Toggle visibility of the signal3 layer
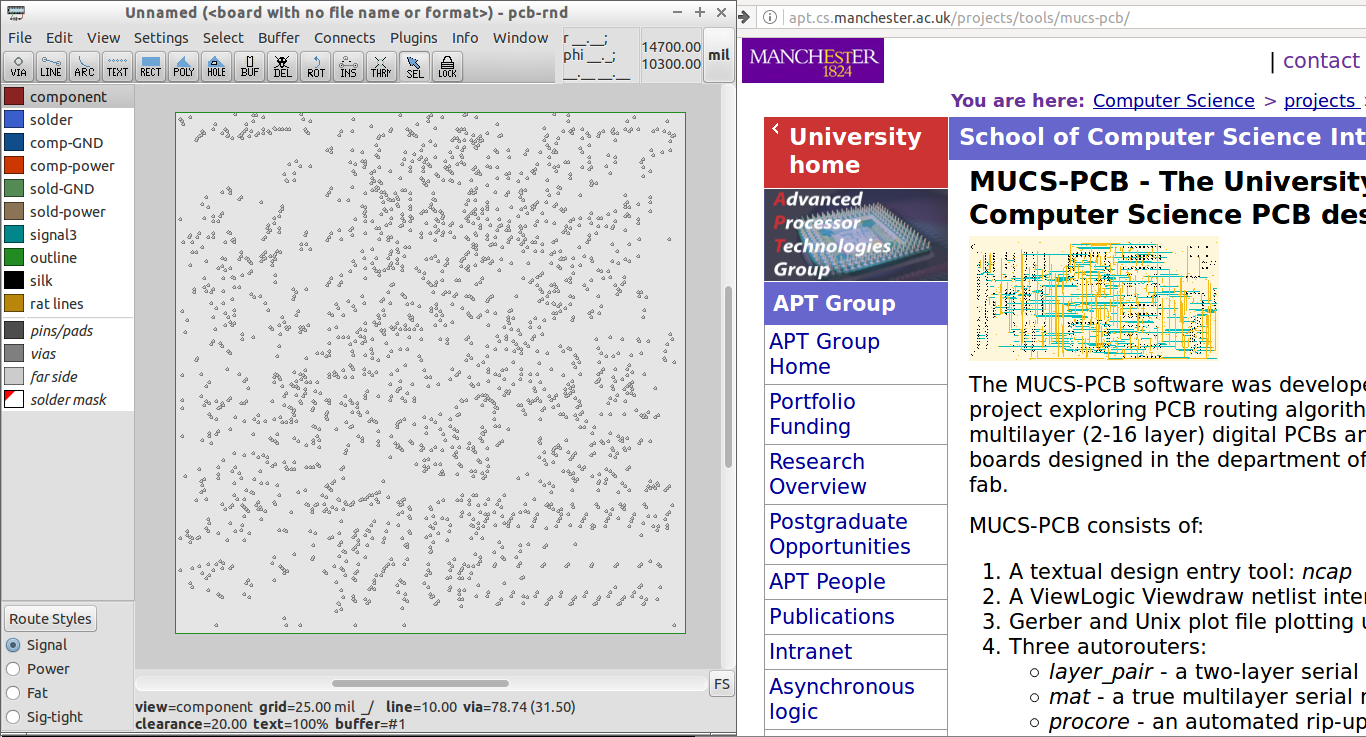Image resolution: width=1366 pixels, height=737 pixels. pos(14,235)
